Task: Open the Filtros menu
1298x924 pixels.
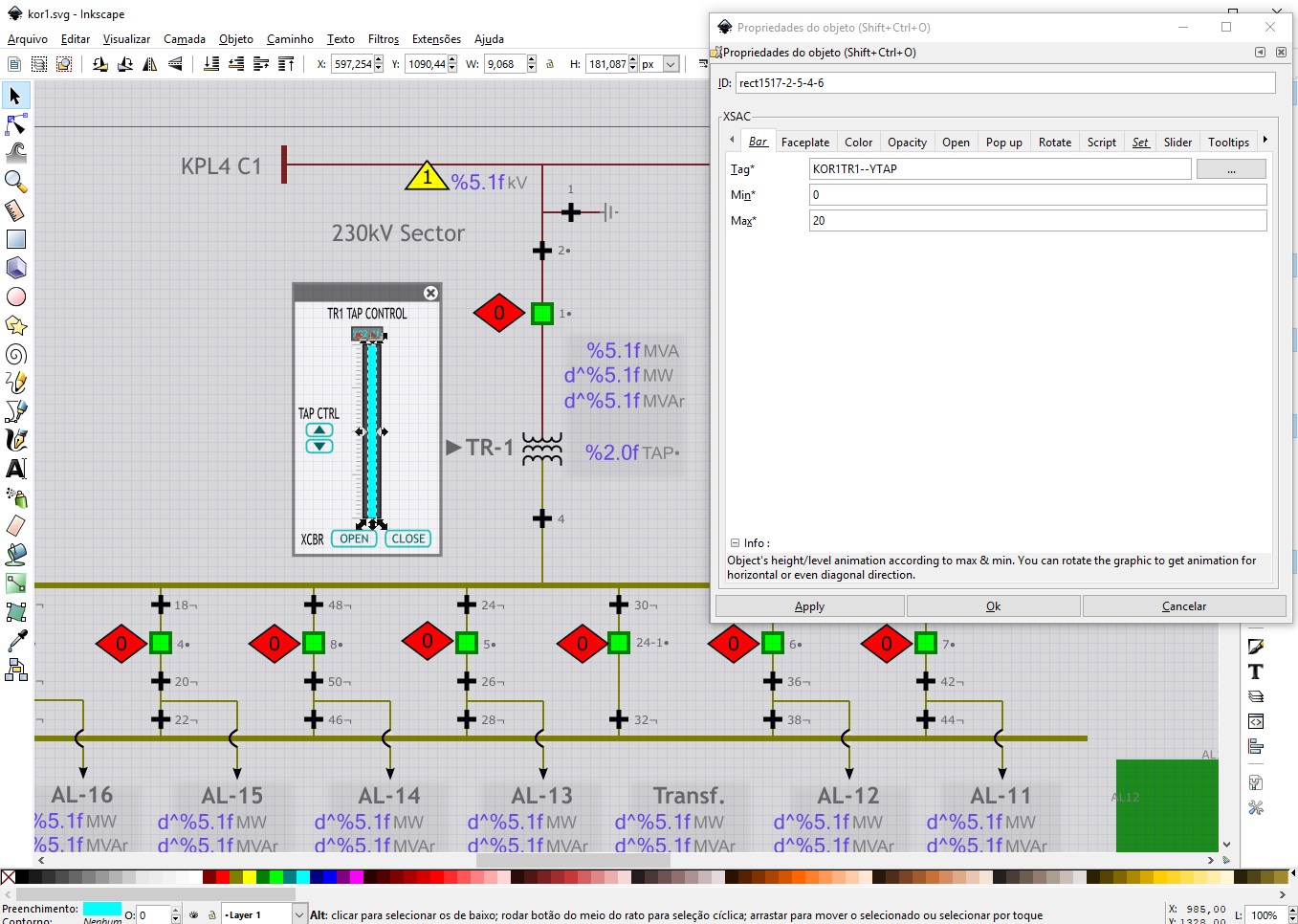Action: [x=383, y=39]
